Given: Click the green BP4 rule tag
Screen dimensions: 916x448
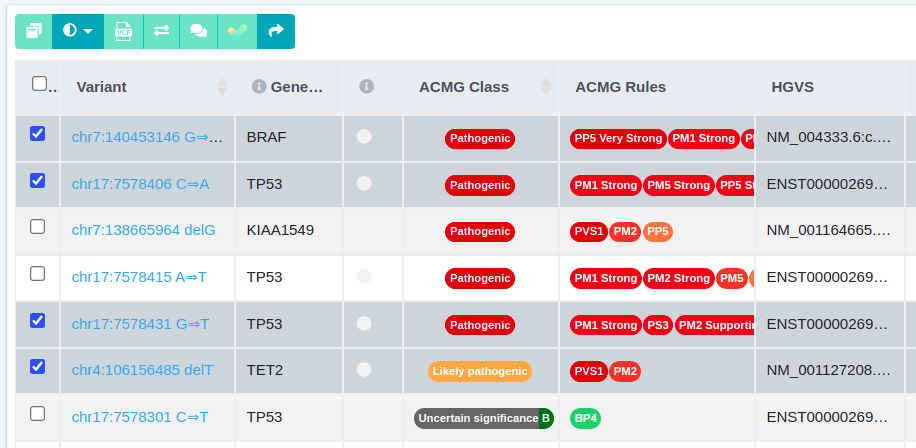Looking at the screenshot, I should (585, 418).
